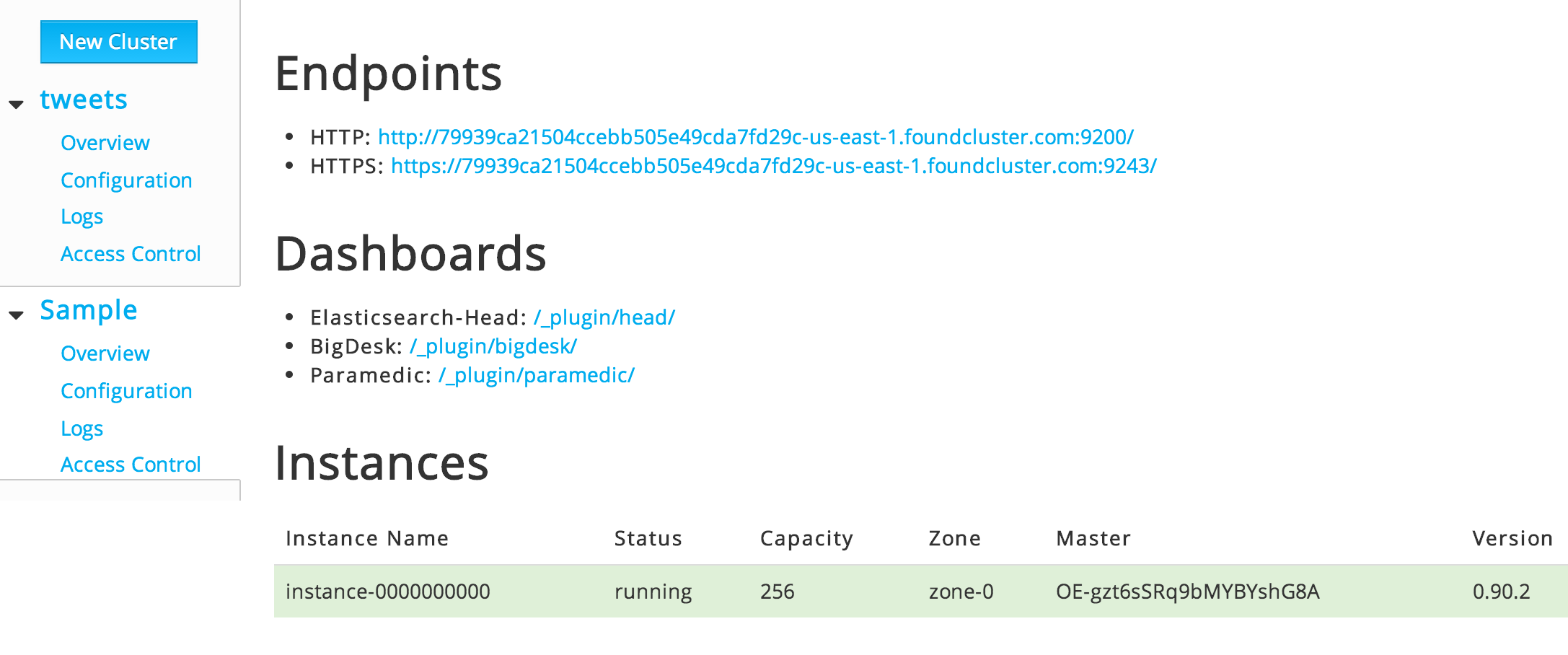This screenshot has width=1568, height=655.
Task: Open the HTTP endpoint URL on port 9200
Action: click(x=755, y=137)
